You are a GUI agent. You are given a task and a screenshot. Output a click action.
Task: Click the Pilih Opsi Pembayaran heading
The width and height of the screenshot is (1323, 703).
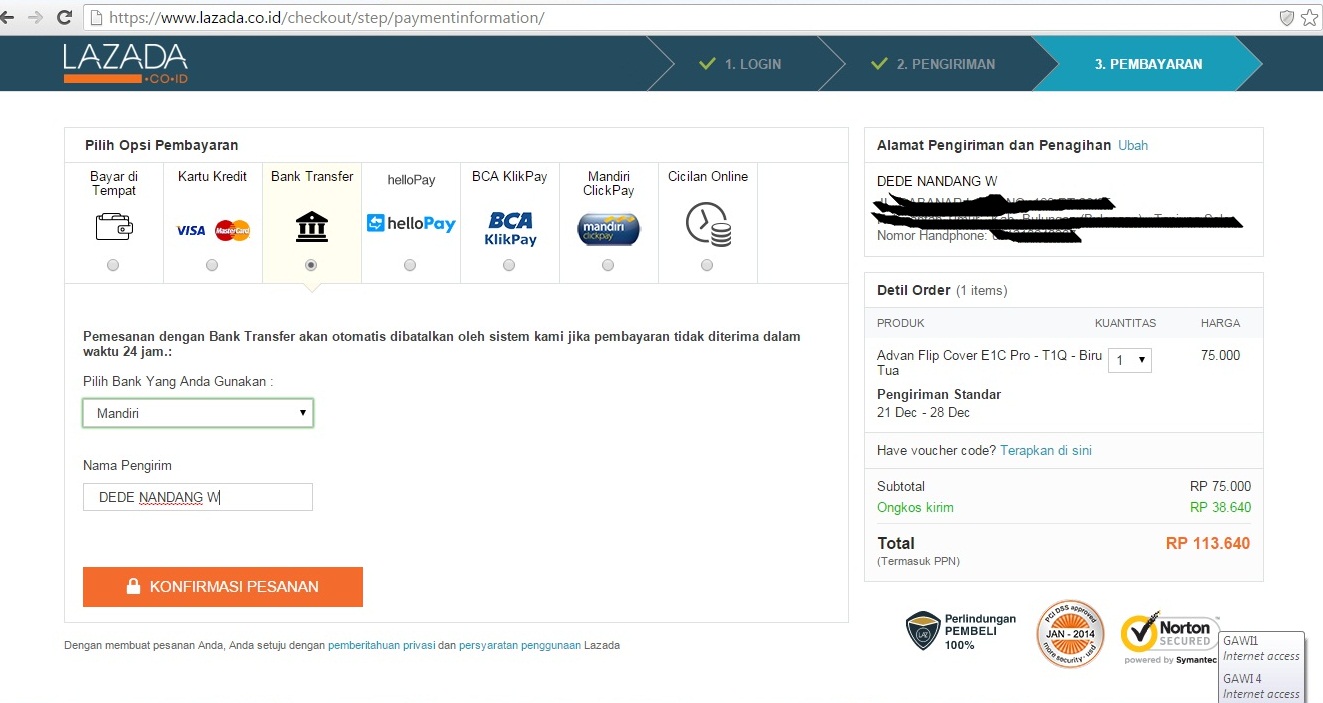161,145
